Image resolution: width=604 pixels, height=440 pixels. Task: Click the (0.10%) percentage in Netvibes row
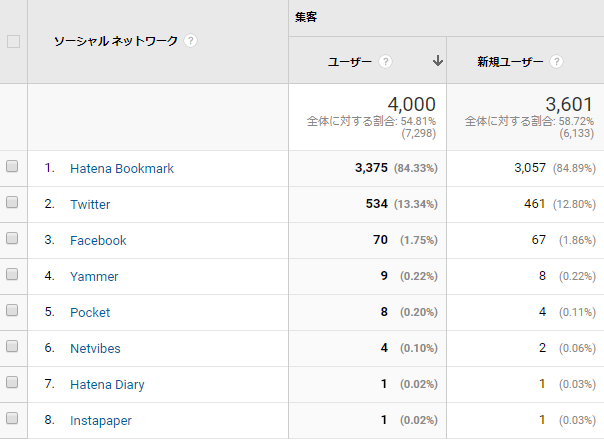[x=419, y=348]
